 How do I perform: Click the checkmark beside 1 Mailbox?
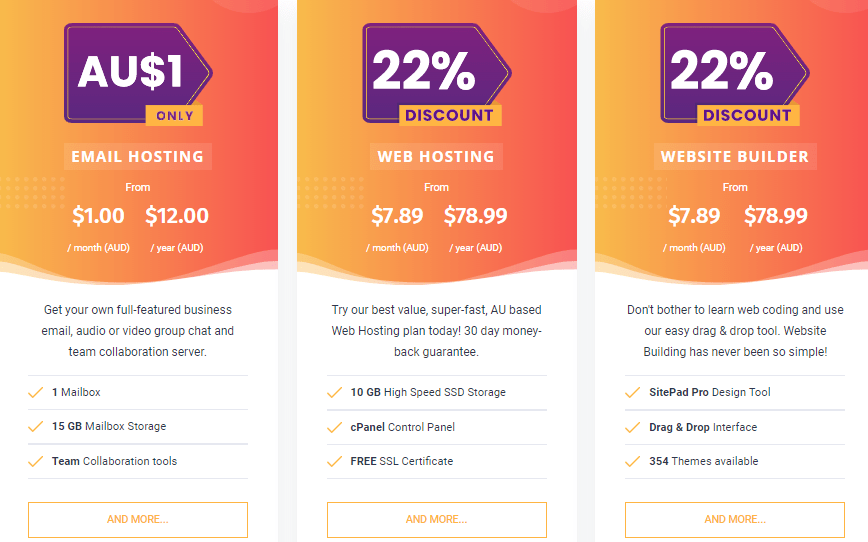click(35, 393)
